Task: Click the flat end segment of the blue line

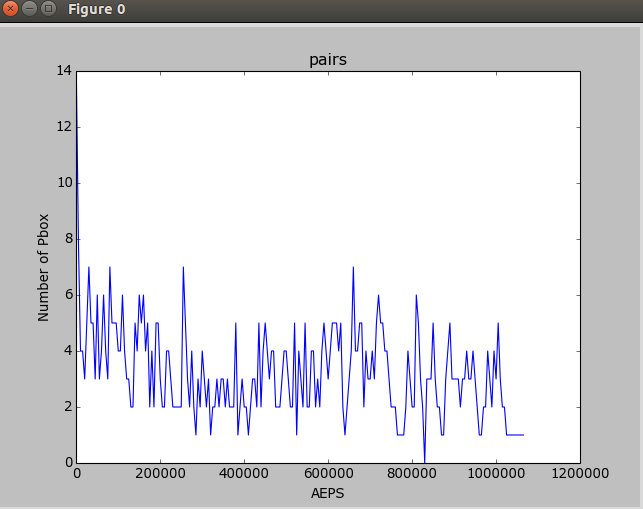Action: [x=515, y=435]
